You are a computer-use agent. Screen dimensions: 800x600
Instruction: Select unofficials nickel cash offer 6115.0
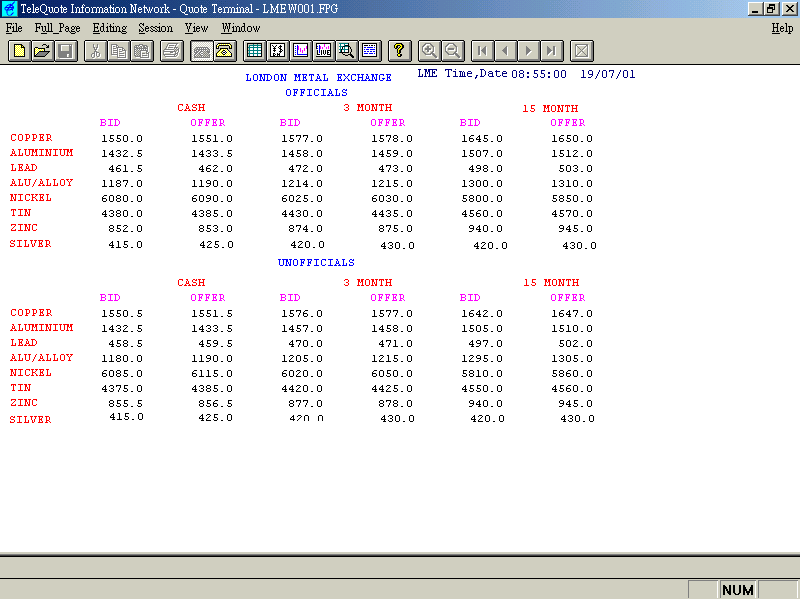[x=212, y=374]
